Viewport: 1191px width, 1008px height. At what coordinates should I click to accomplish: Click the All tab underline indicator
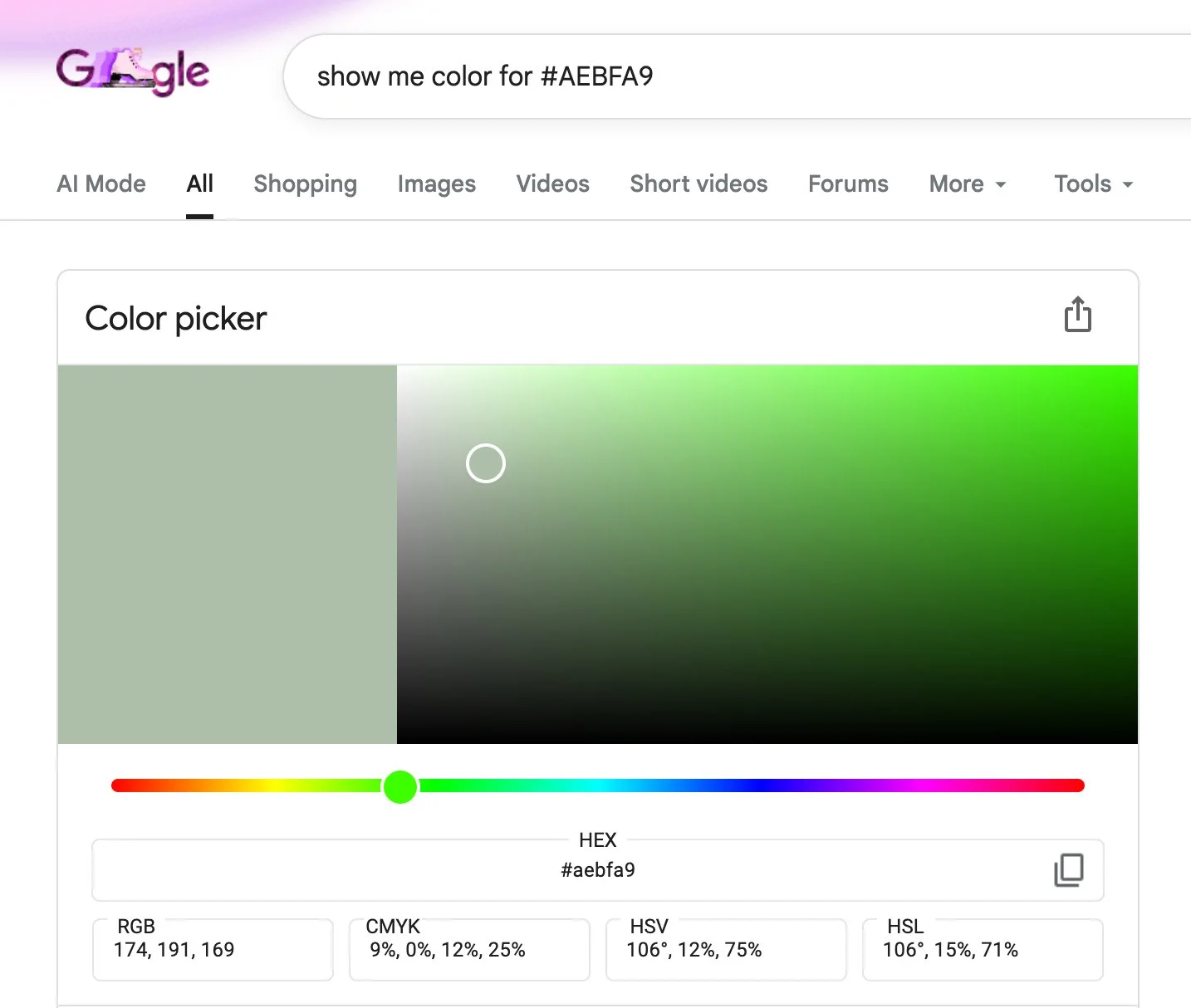click(199, 216)
